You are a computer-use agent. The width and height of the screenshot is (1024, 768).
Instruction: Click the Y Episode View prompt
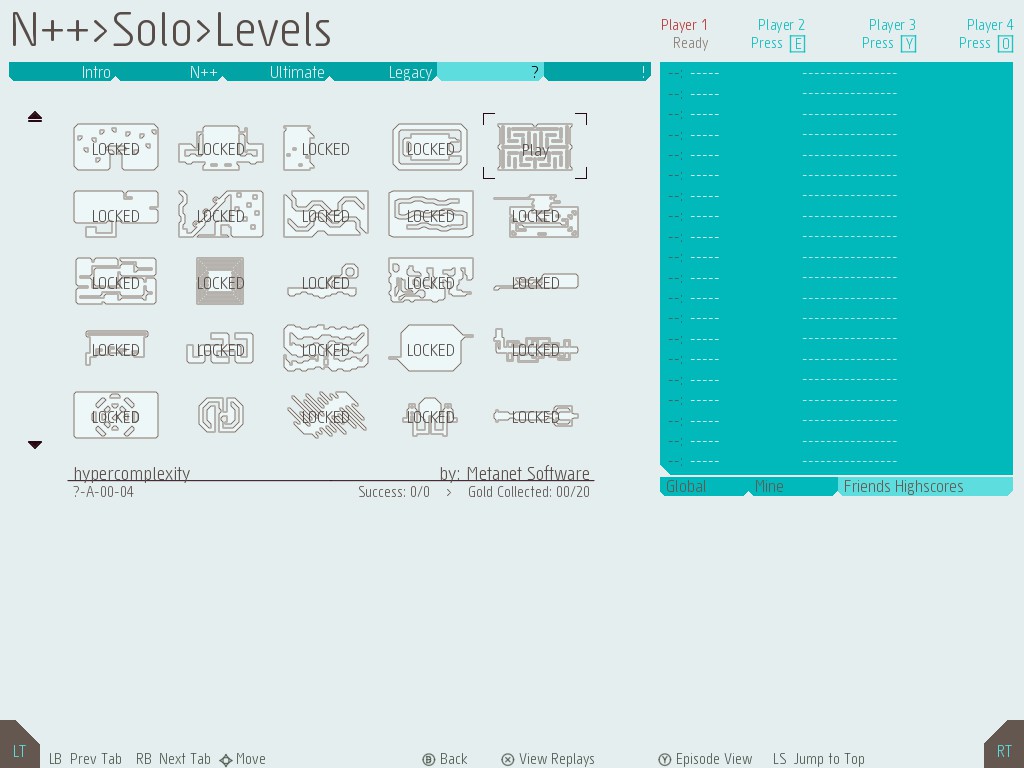click(705, 759)
